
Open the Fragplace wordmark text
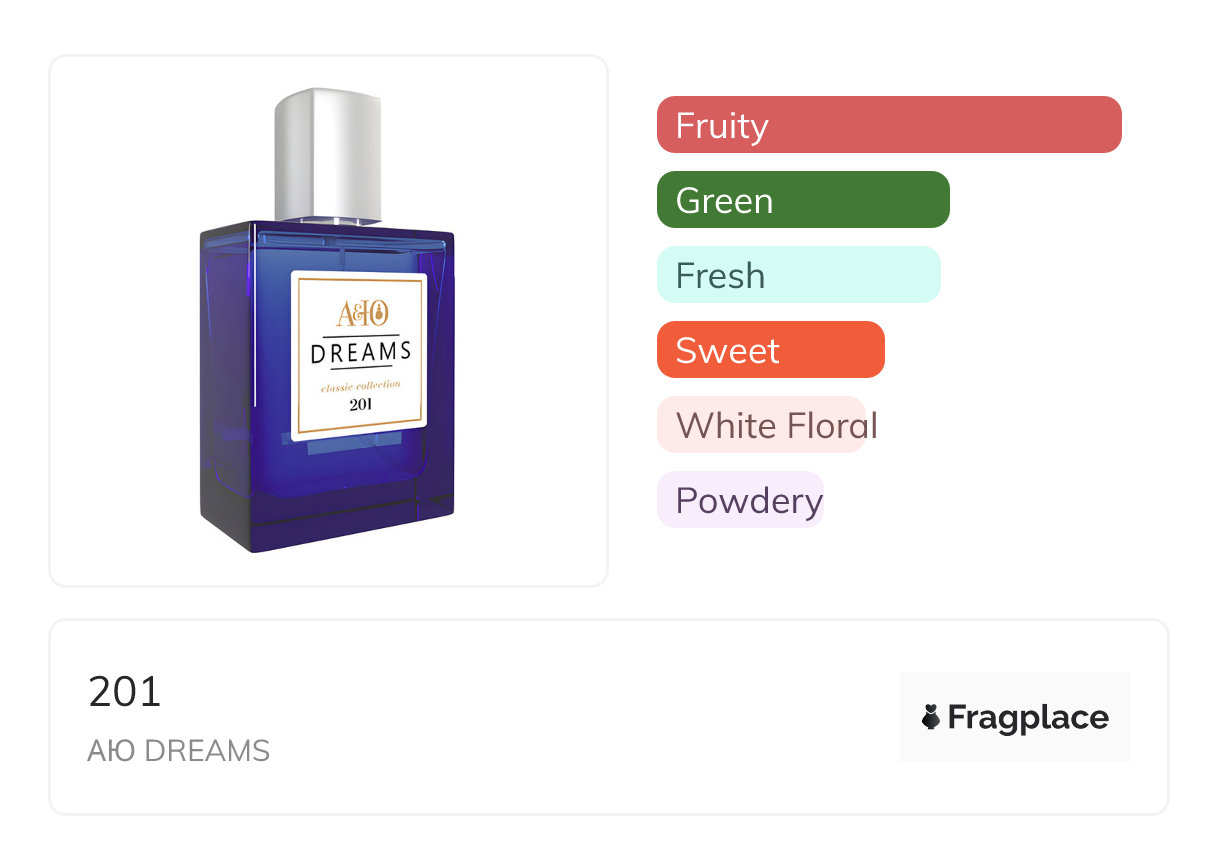1028,718
